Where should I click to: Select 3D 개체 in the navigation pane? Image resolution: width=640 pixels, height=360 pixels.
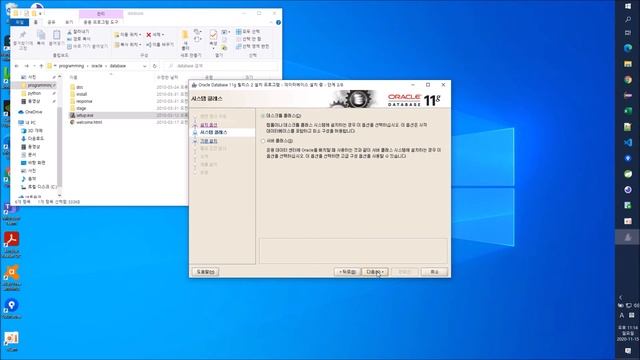click(35, 131)
